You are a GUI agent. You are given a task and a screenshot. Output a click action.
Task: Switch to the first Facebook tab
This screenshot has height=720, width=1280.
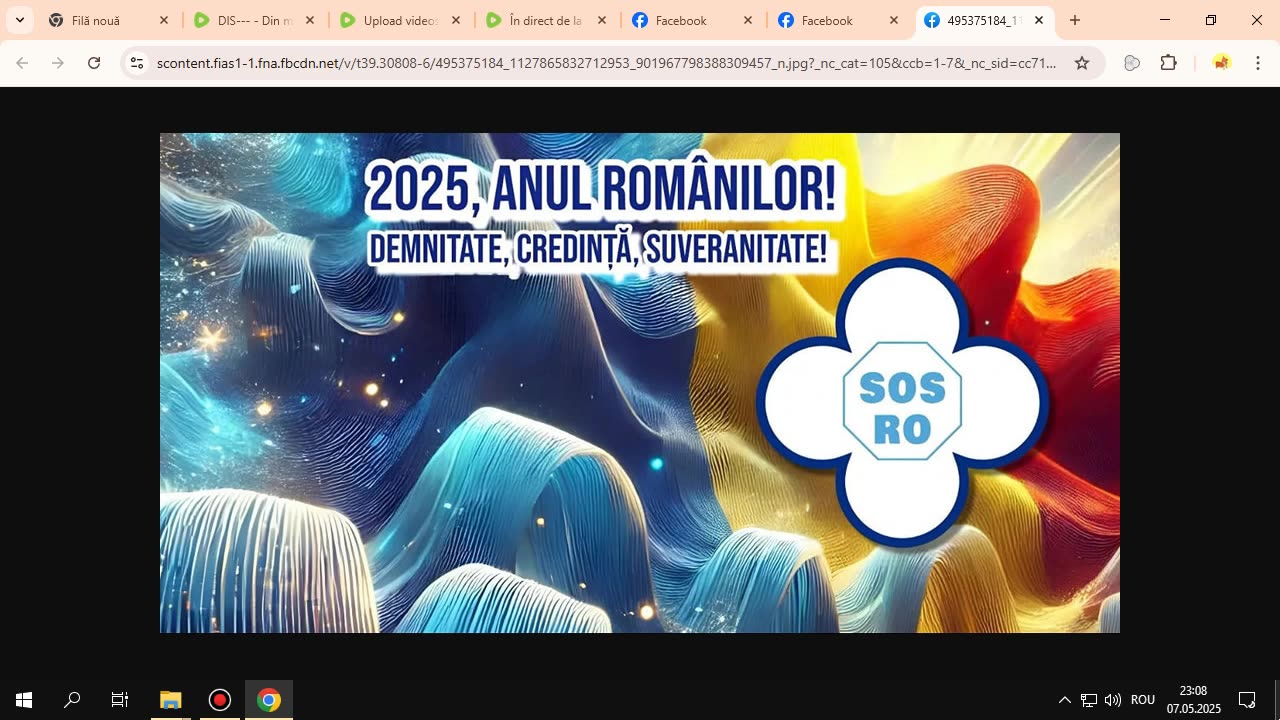click(693, 20)
